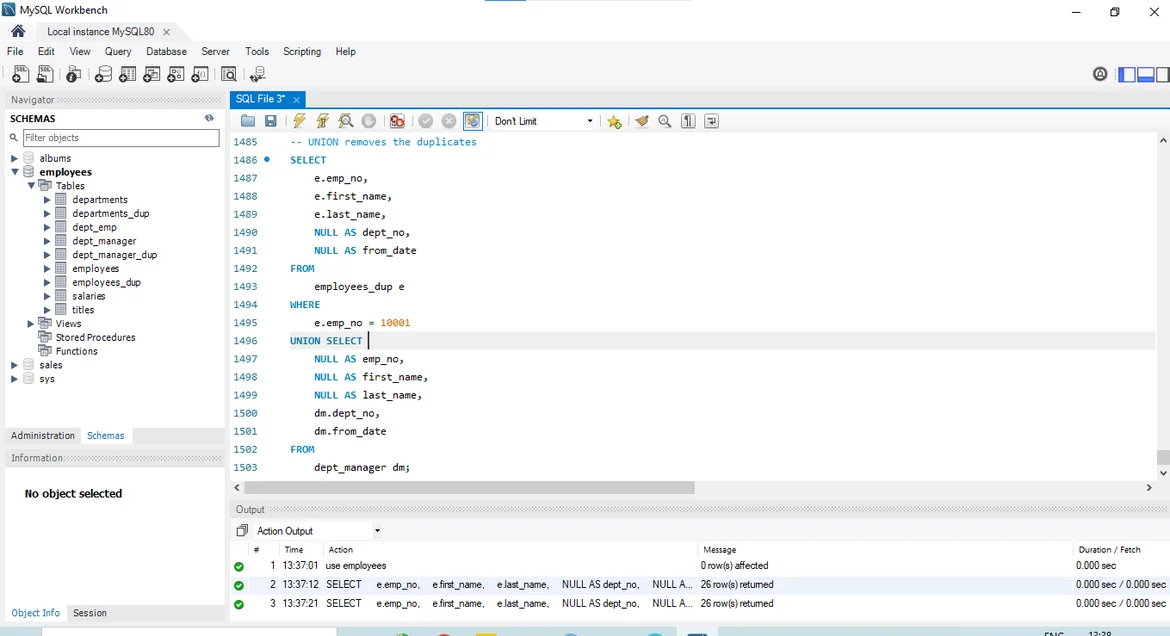The width and height of the screenshot is (1170, 636).
Task: Click the Filter objects search field
Action: (x=120, y=138)
